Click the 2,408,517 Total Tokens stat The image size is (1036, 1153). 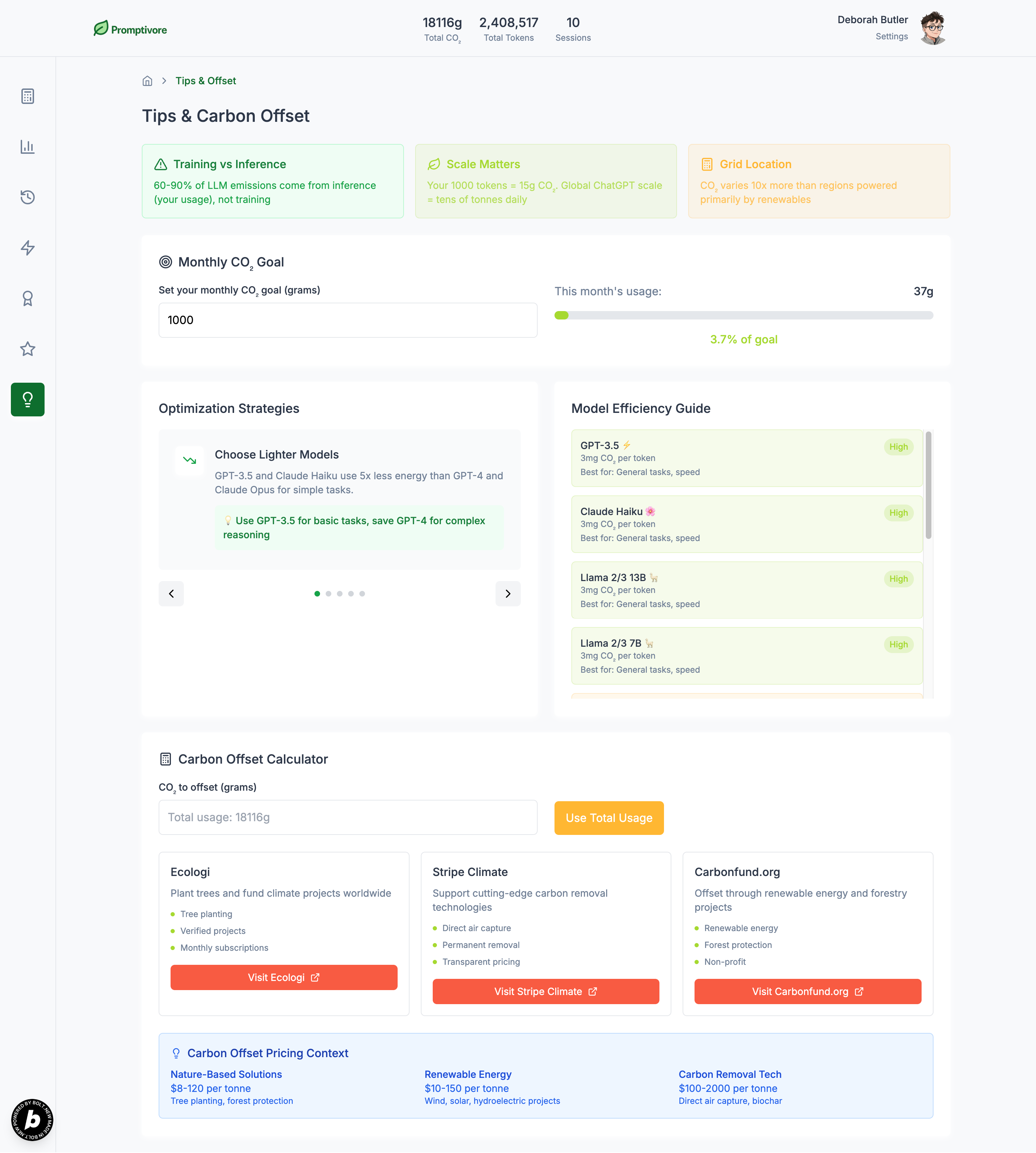[508, 29]
